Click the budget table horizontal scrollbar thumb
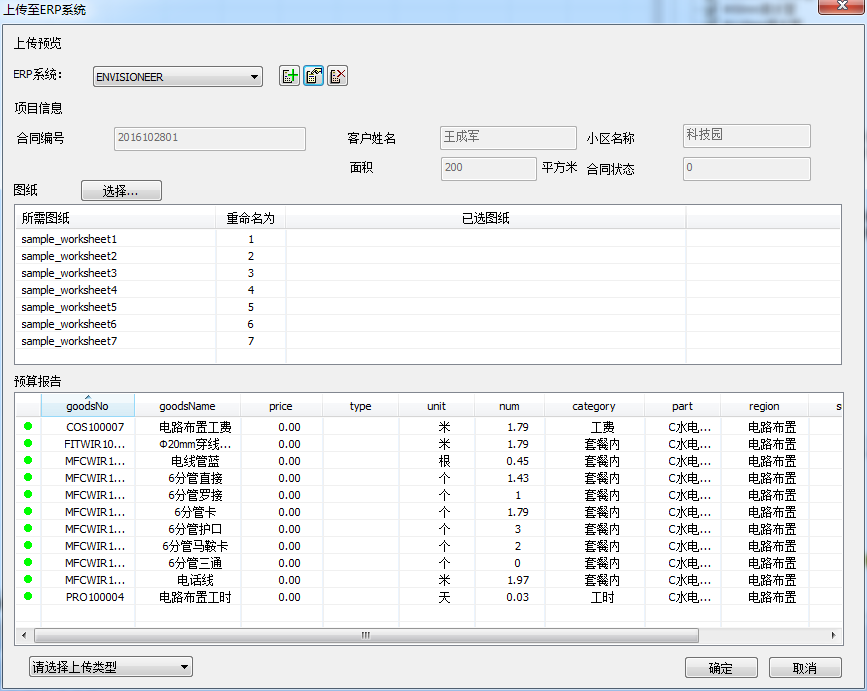The height and width of the screenshot is (691, 867). pos(366,635)
